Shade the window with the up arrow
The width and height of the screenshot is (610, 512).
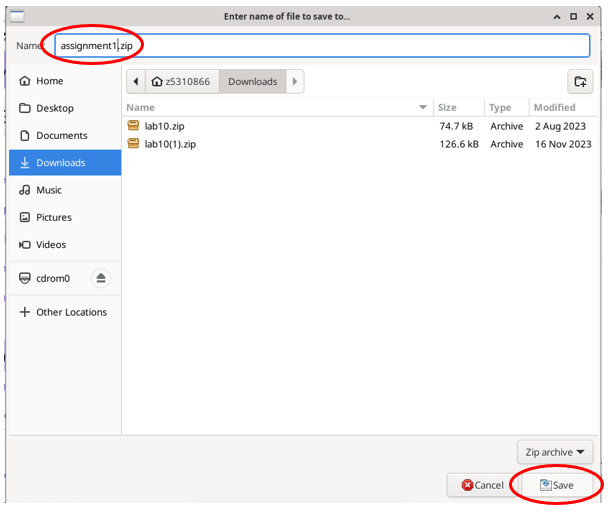click(557, 16)
